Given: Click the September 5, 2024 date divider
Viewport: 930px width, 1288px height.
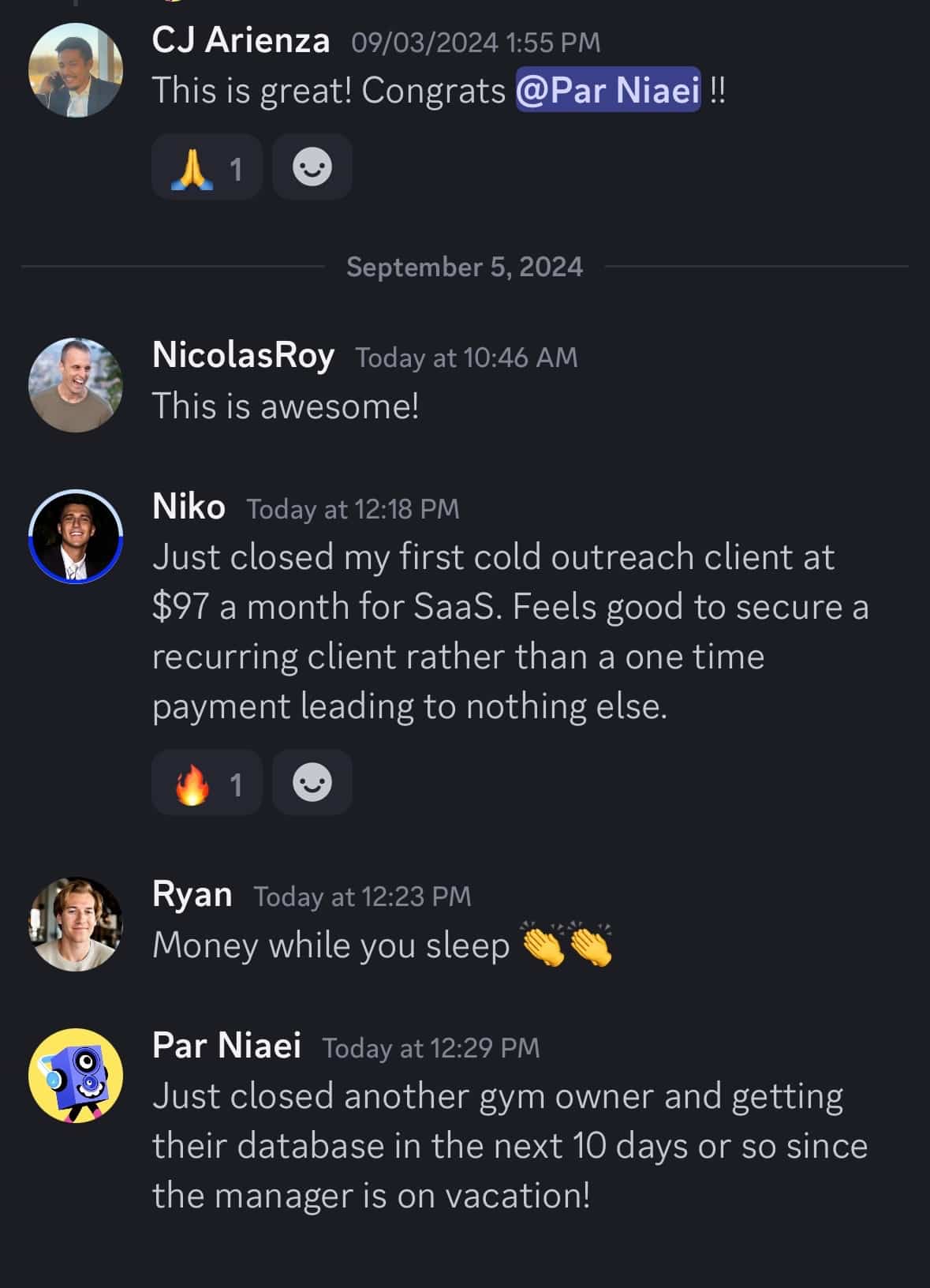Looking at the screenshot, I should pos(465,267).
